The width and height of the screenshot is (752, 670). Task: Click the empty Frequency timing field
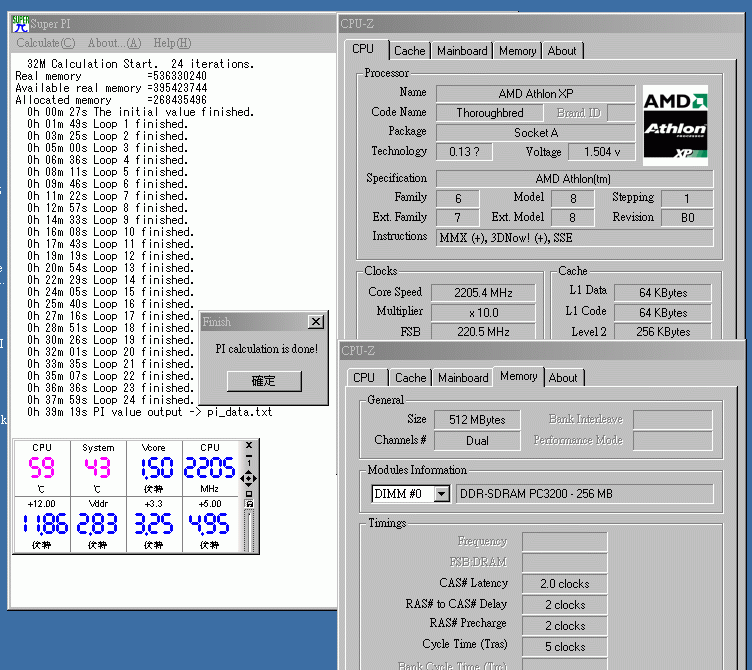pyautogui.click(x=564, y=541)
